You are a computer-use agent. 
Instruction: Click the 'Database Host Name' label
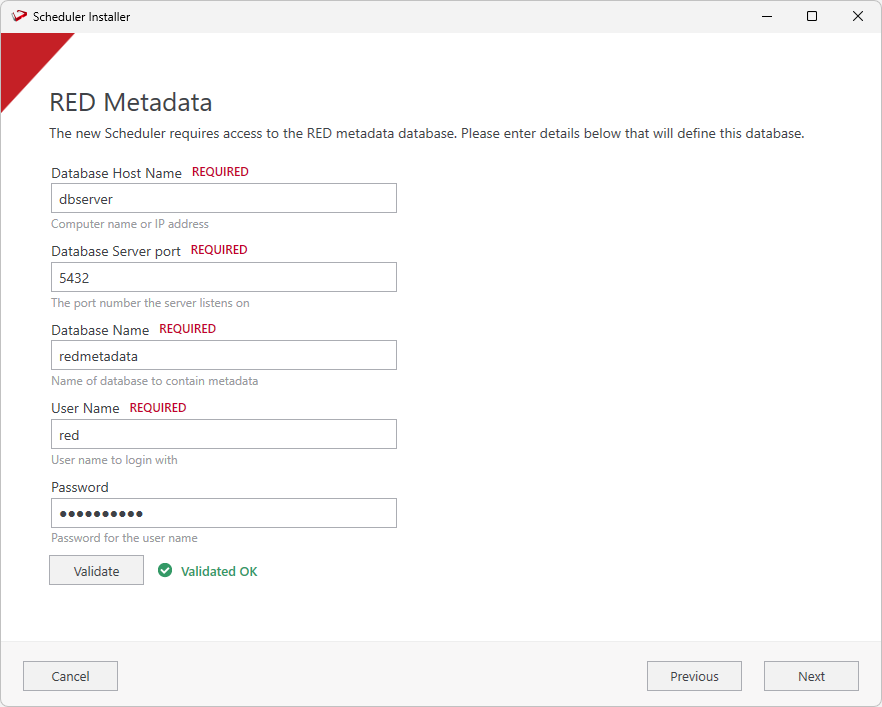[x=116, y=173]
